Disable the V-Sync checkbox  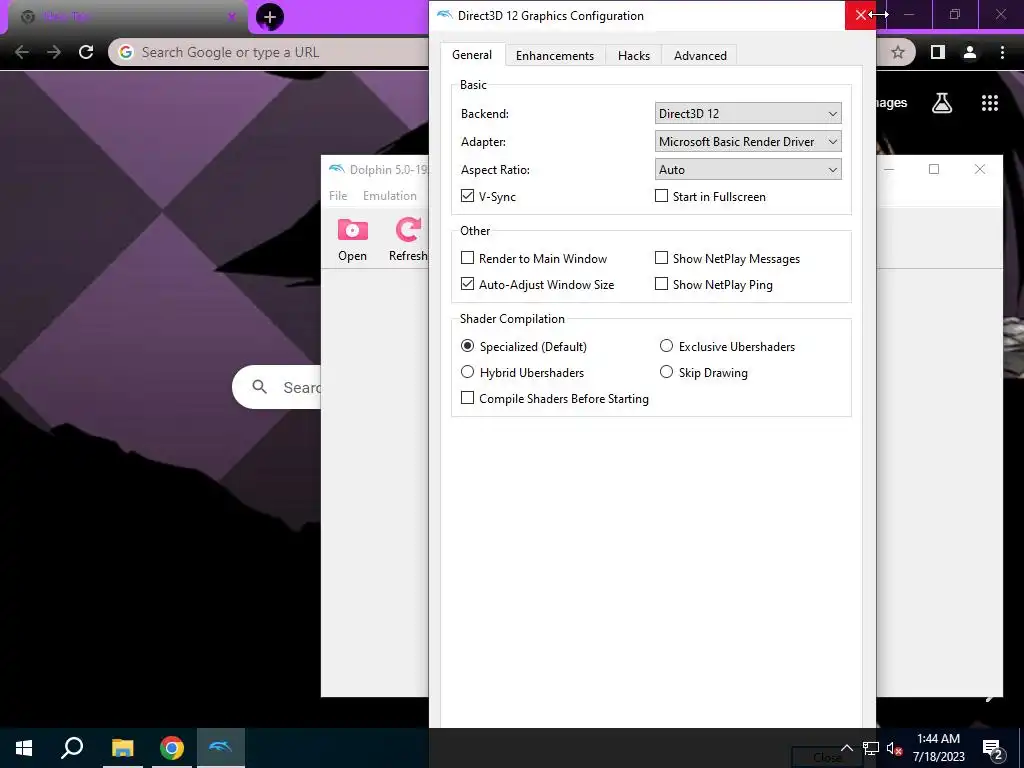467,196
